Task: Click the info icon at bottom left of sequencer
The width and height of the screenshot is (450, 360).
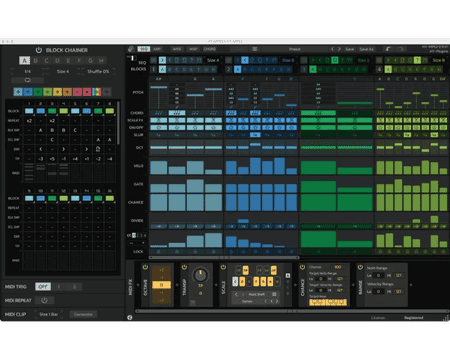Action: pyautogui.click(x=130, y=317)
